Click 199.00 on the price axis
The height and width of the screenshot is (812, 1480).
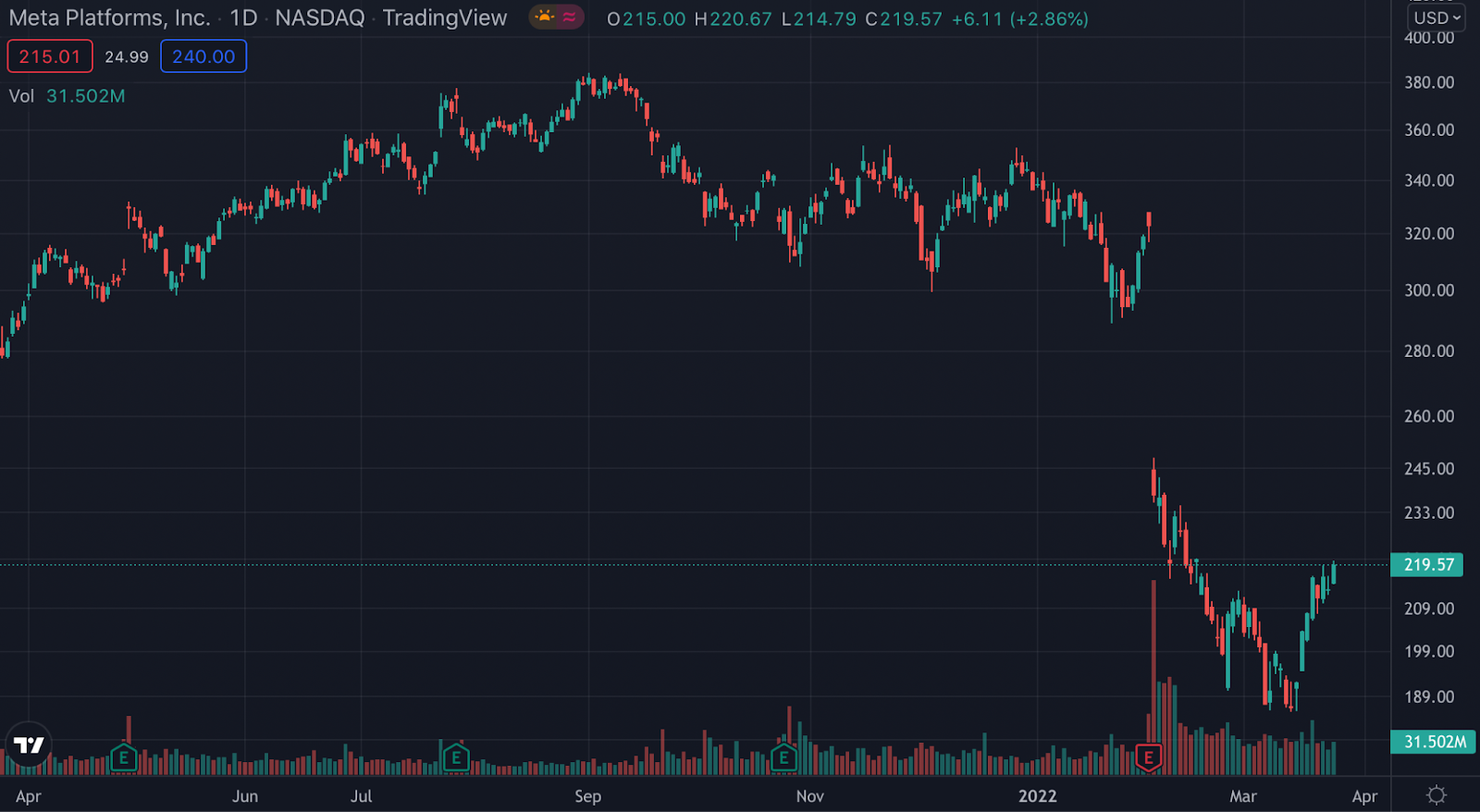point(1429,652)
